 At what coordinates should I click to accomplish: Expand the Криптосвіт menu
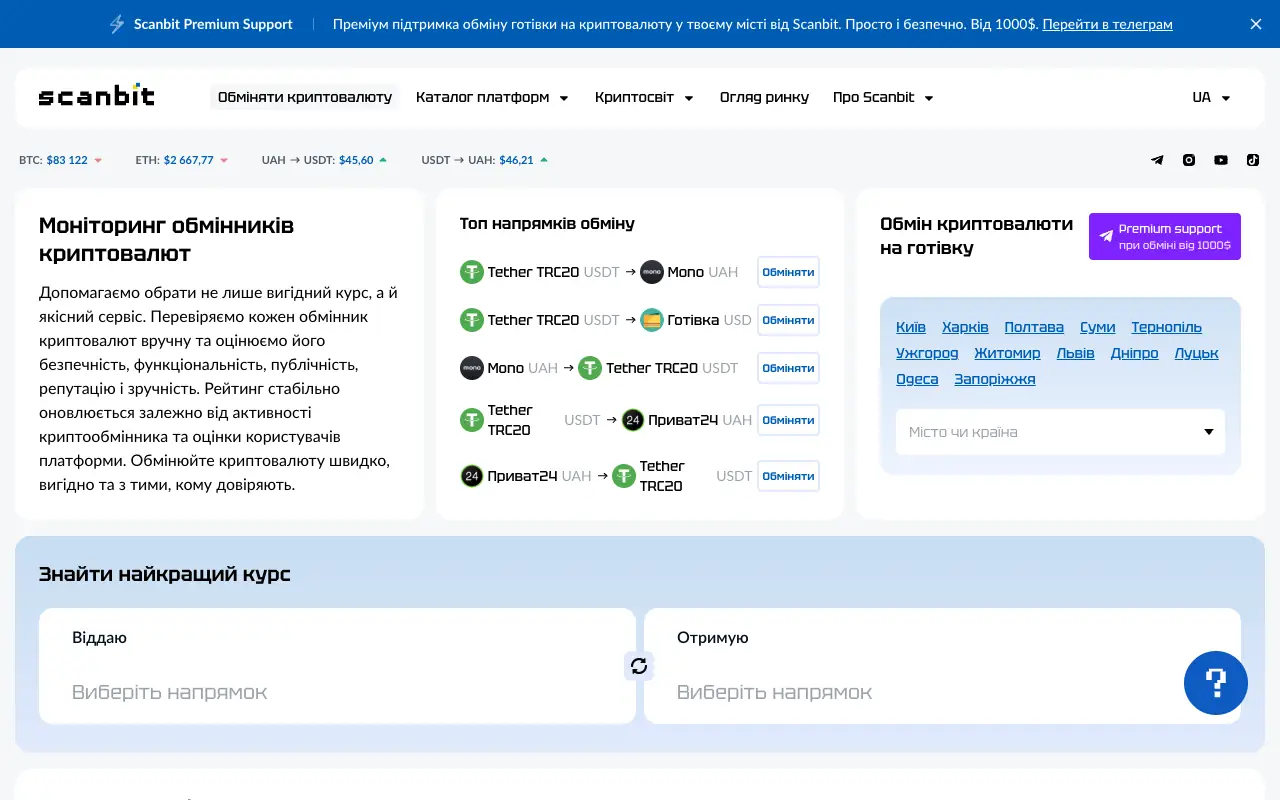coord(645,97)
